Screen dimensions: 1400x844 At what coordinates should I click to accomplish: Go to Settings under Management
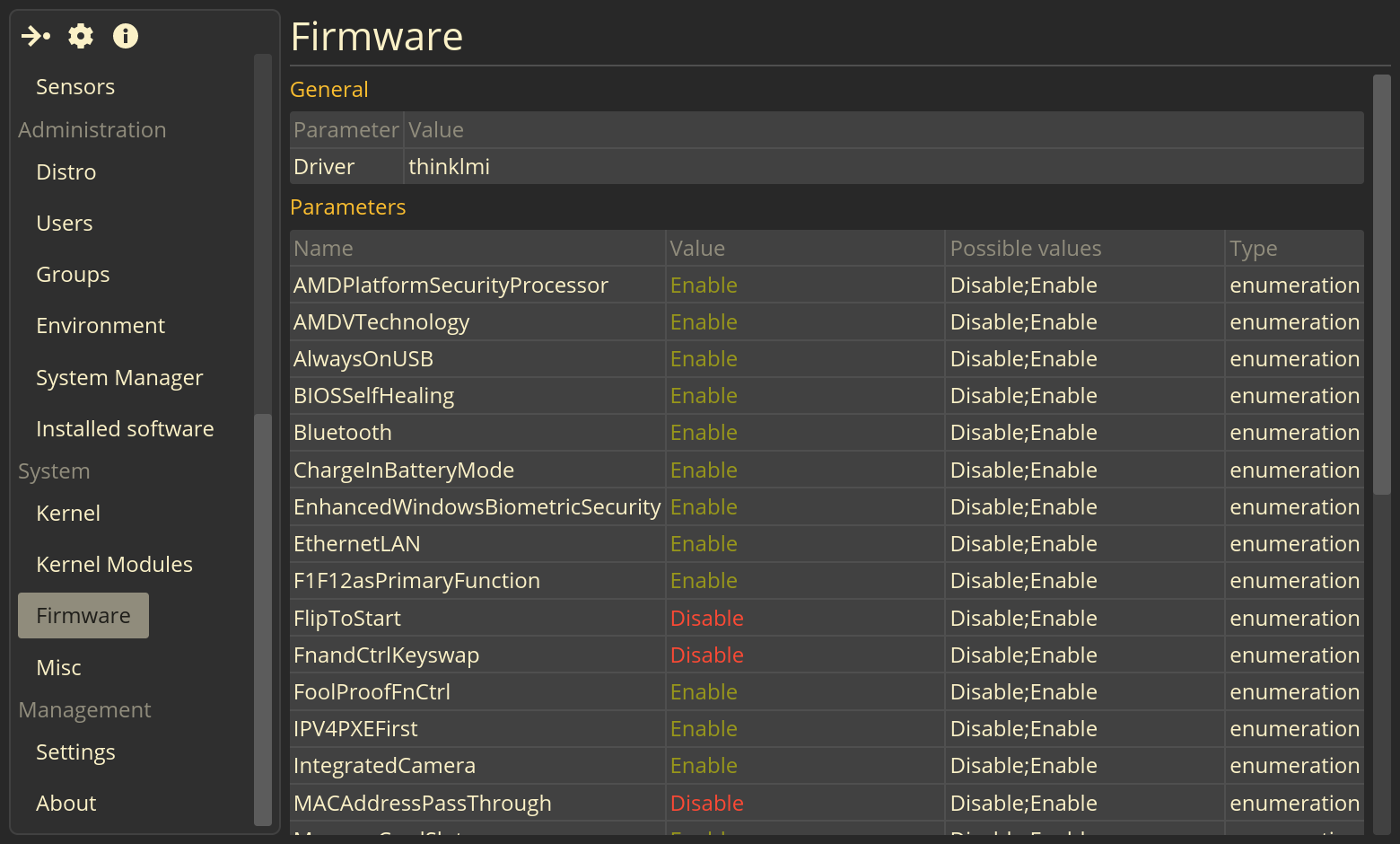[75, 752]
